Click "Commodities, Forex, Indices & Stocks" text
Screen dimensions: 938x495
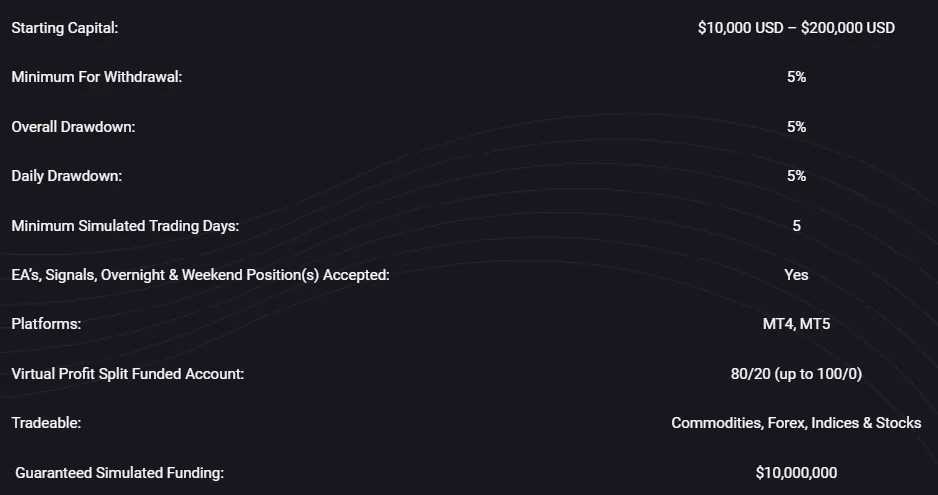pos(796,423)
